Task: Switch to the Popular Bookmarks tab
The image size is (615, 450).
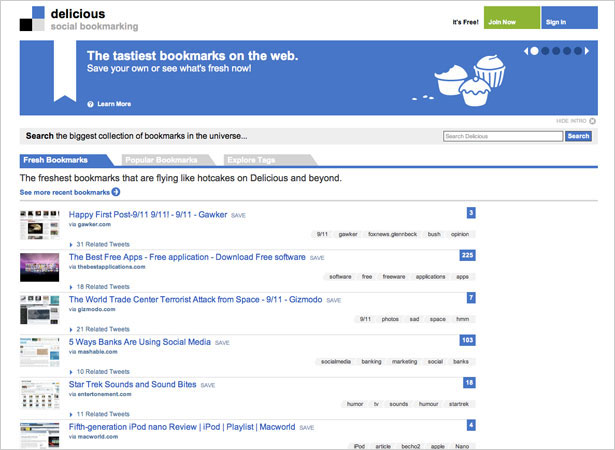Action: 167,160
